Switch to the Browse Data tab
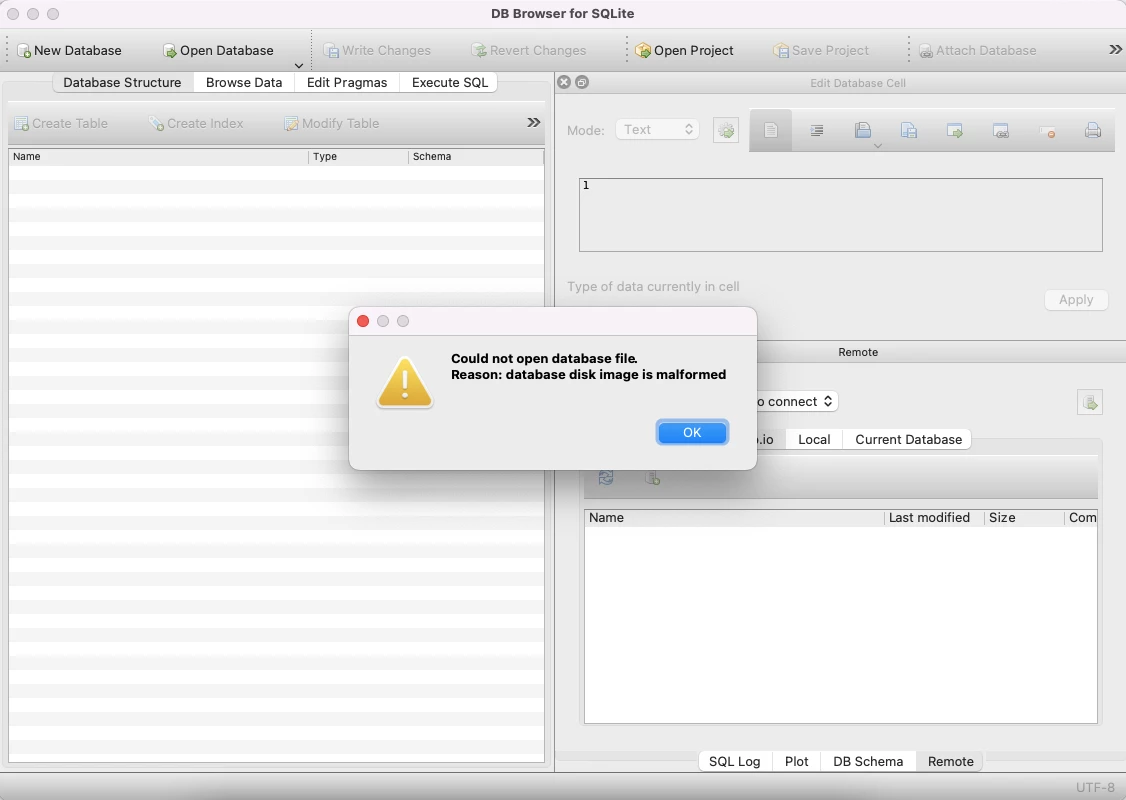 pos(244,83)
